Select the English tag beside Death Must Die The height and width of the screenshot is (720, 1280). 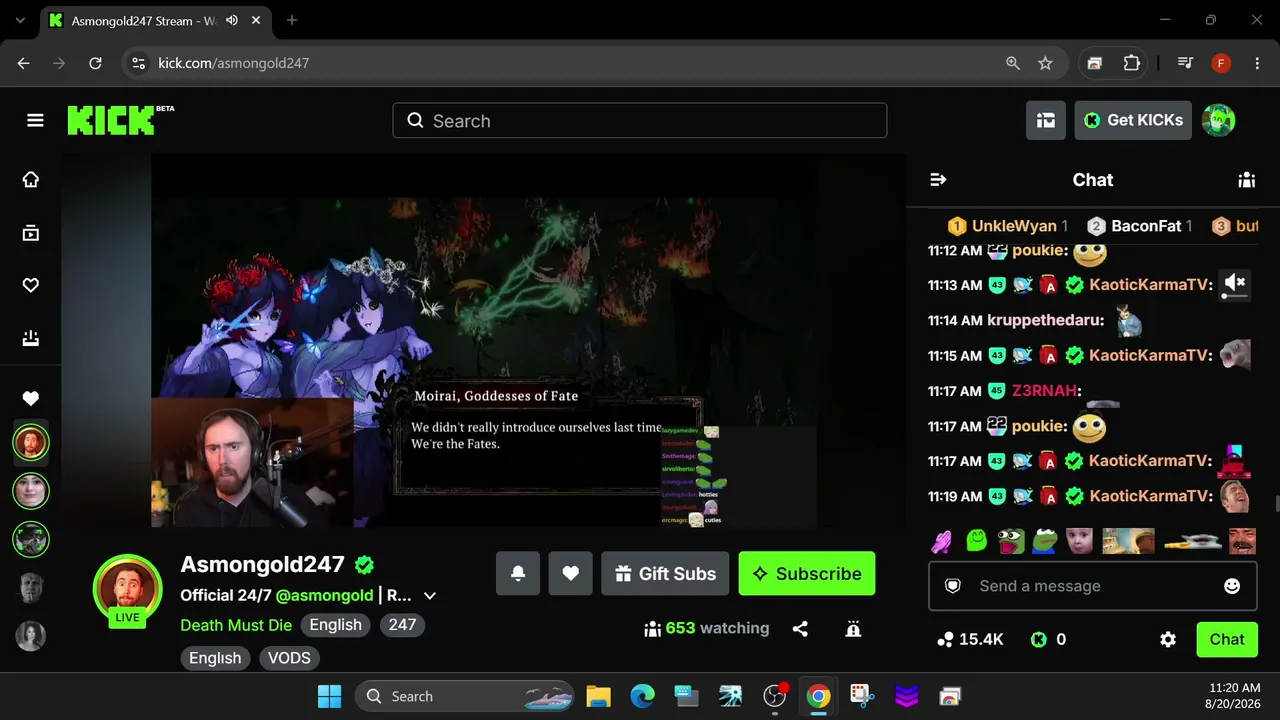click(335, 625)
